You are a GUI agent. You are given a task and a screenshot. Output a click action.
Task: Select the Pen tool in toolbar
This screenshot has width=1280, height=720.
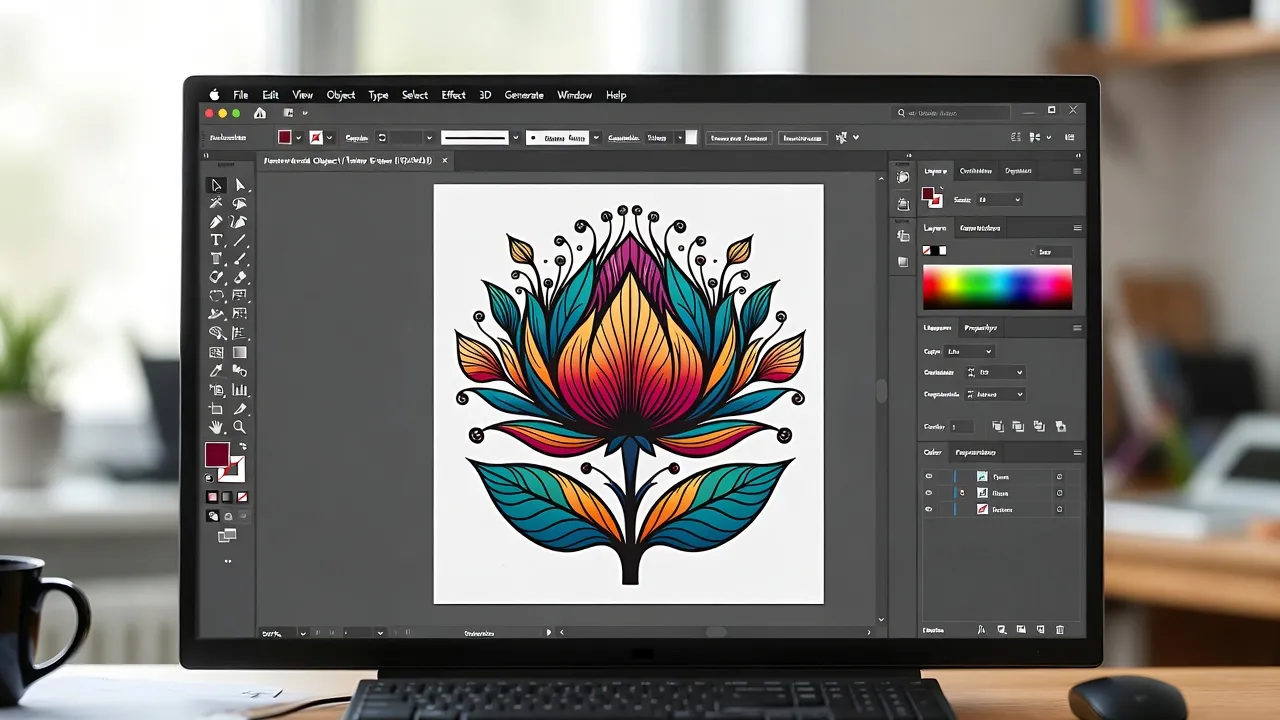216,222
